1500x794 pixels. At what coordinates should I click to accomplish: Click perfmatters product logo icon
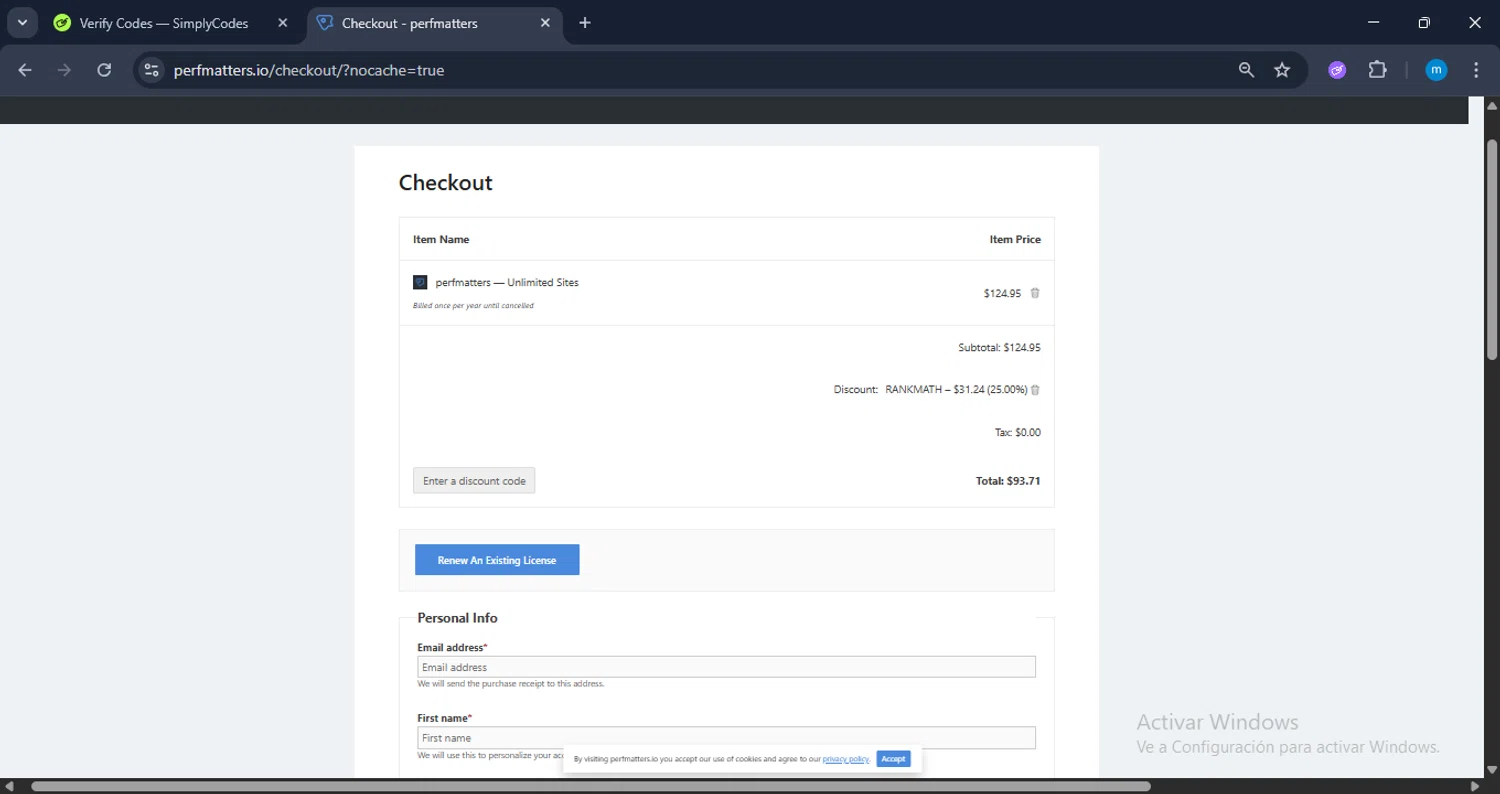pos(420,282)
